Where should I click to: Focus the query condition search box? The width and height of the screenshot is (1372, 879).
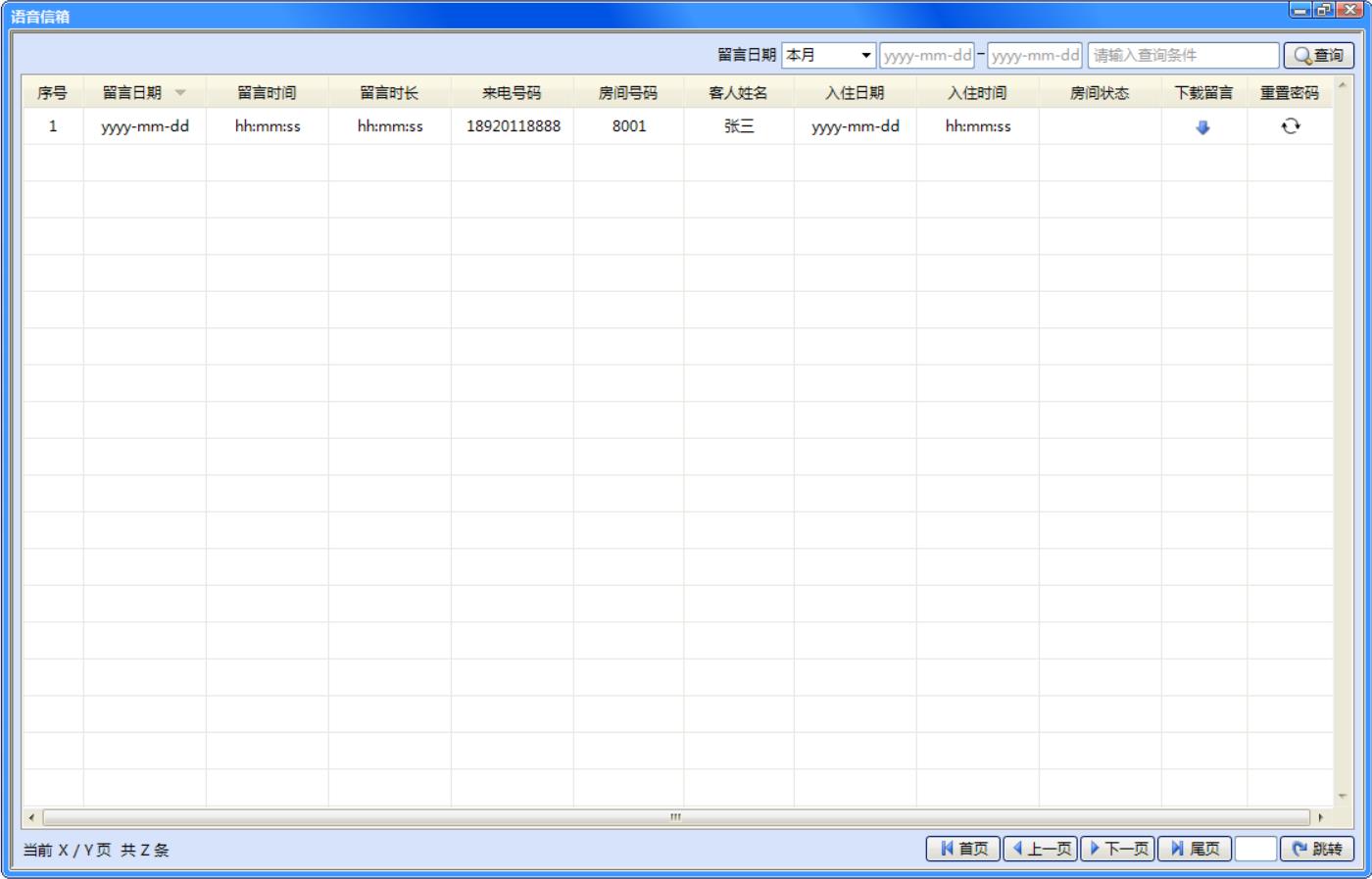(1183, 56)
